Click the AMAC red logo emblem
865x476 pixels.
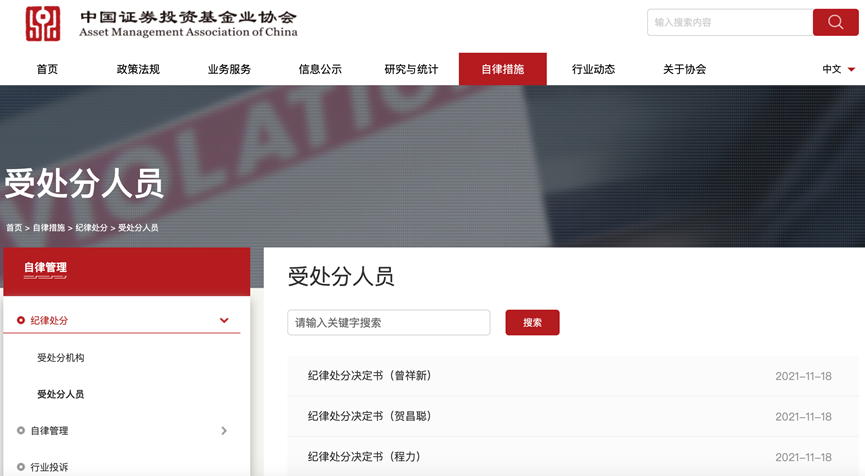(x=43, y=24)
